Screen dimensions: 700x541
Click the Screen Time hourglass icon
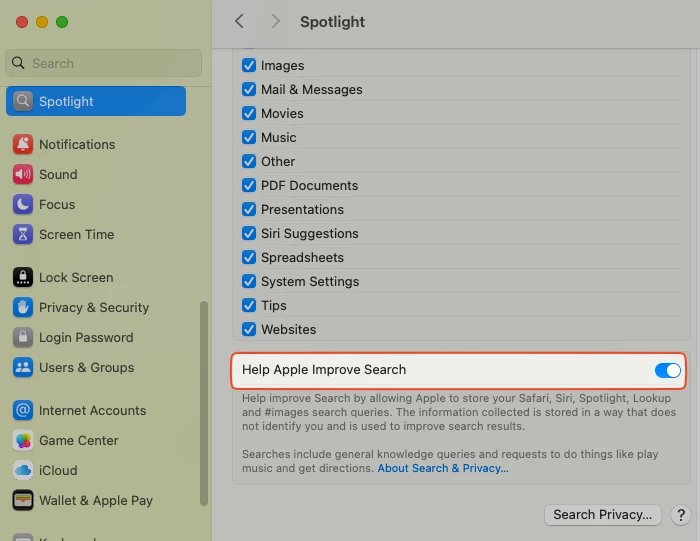tap(23, 234)
